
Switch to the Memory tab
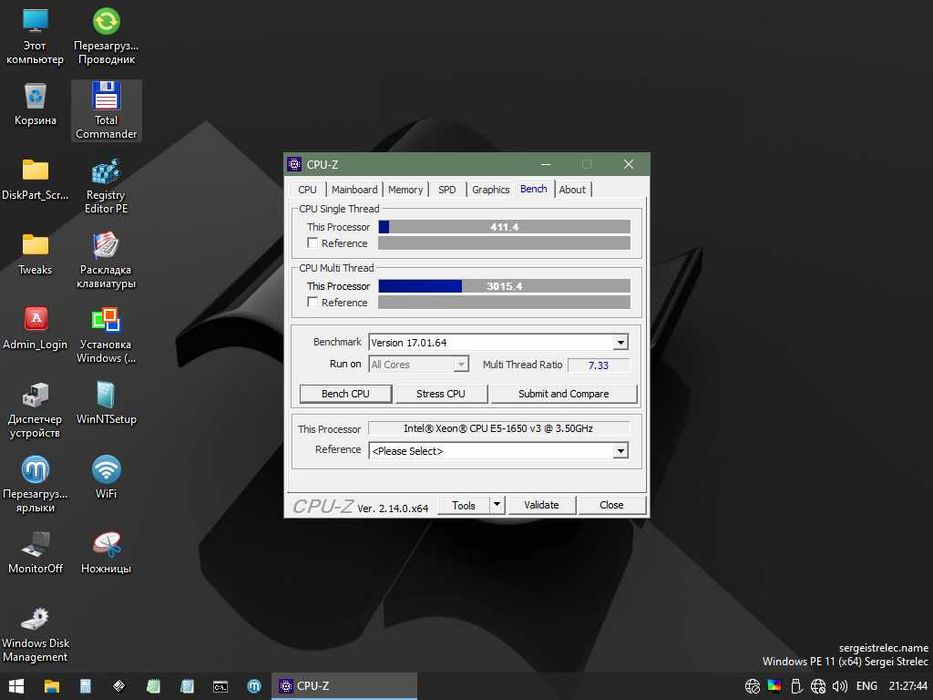point(405,189)
